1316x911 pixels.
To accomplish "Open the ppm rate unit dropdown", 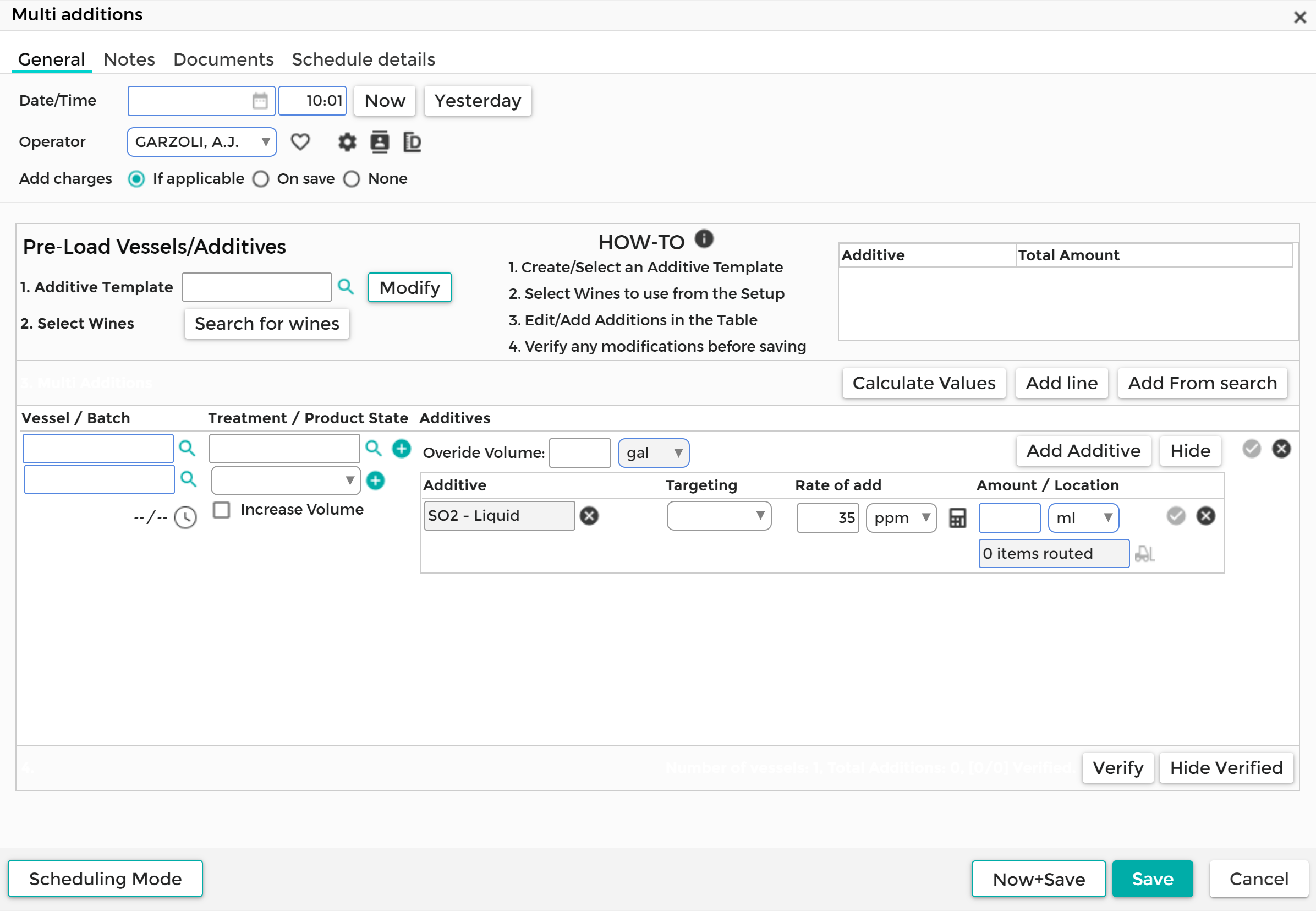I will (x=901, y=519).
